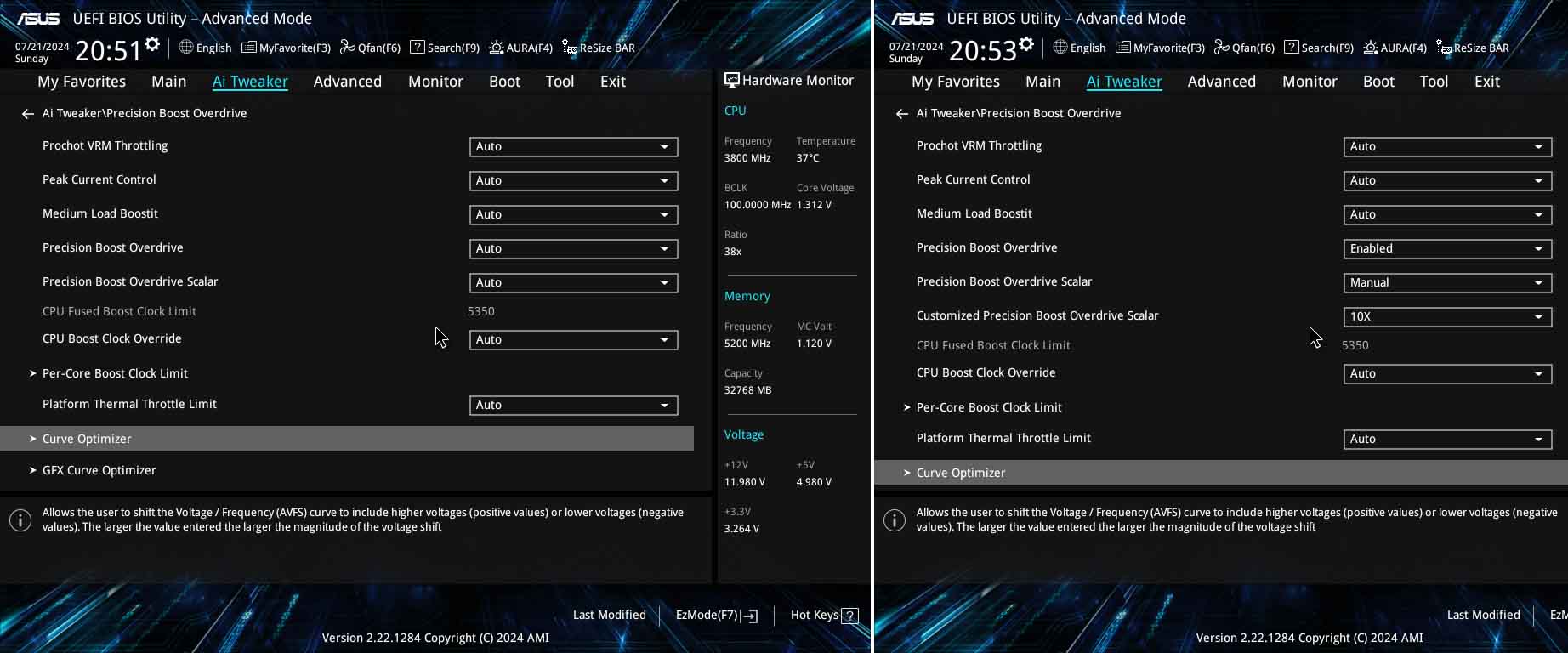Toggle ReSize BAR in right BIOS screen
The image size is (1568, 653).
[1473, 48]
